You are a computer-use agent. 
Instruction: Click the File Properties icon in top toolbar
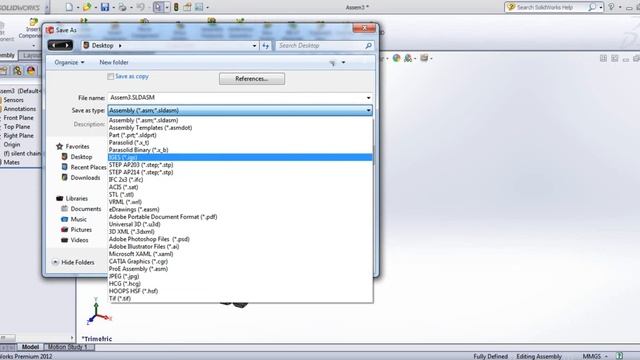coord(187,7)
